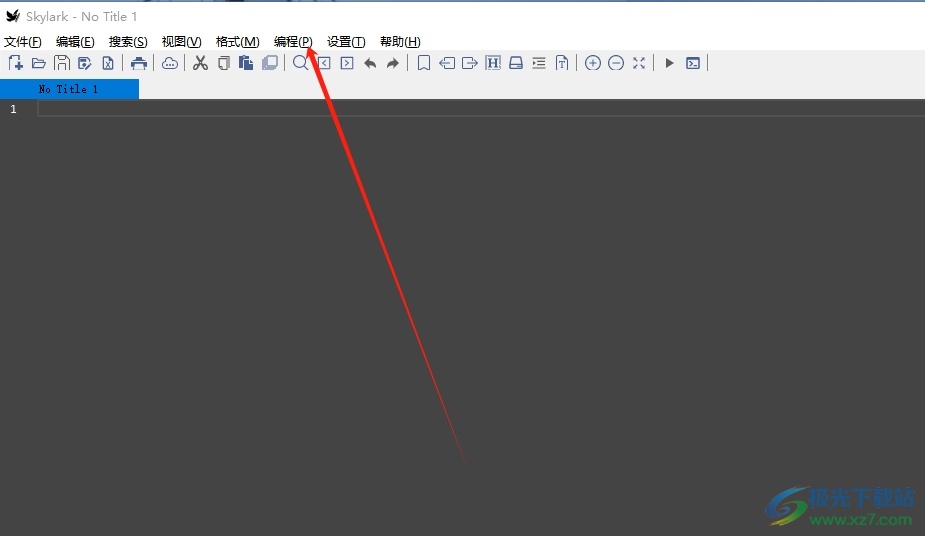
Task: Copy selection using the copy icon
Action: 224,63
